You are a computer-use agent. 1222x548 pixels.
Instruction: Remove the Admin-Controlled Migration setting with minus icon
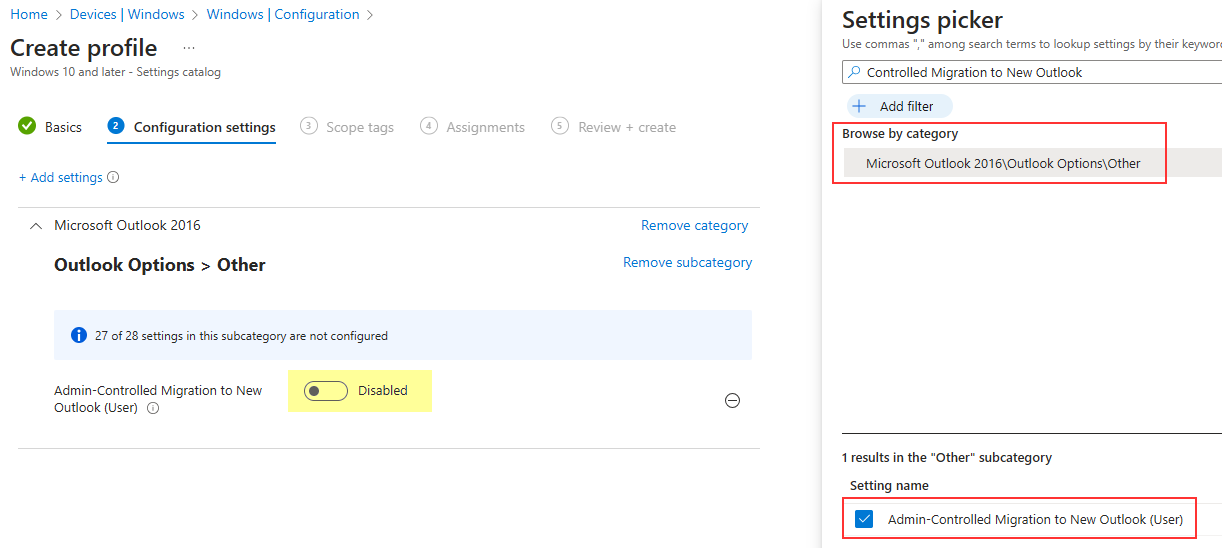pyautogui.click(x=732, y=401)
